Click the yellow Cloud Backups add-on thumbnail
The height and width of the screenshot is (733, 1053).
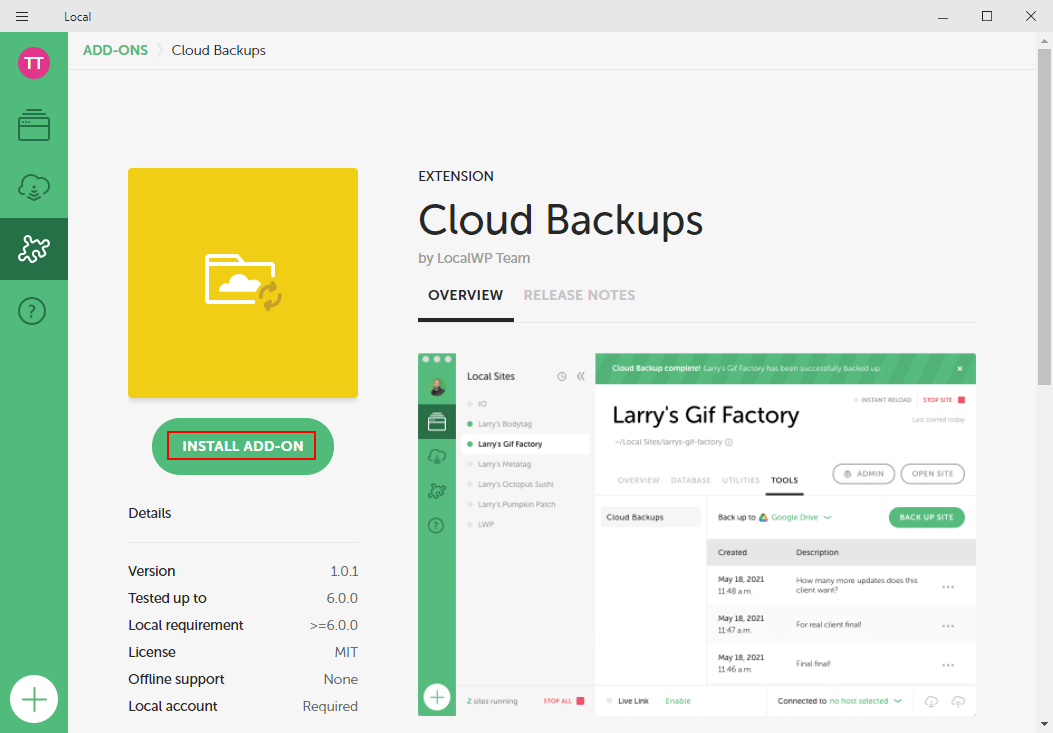tap(243, 283)
